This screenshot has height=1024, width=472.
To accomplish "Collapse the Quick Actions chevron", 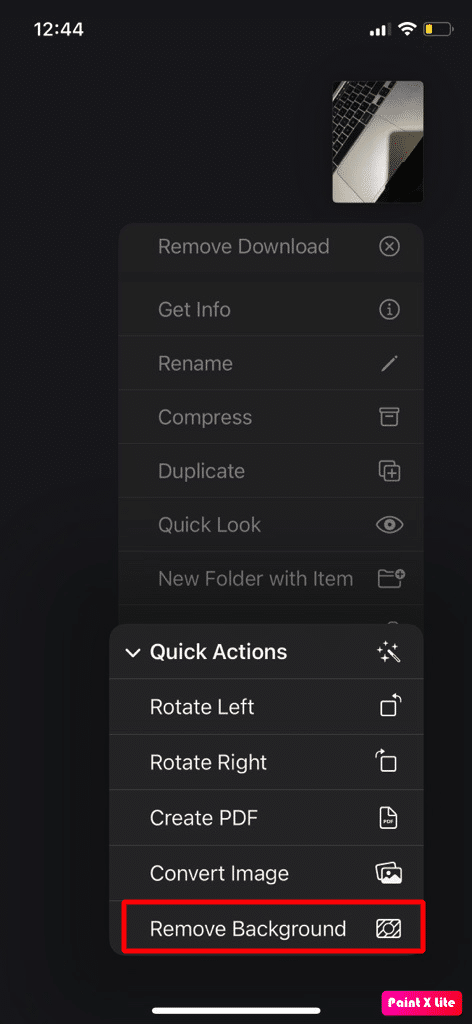I will [133, 652].
